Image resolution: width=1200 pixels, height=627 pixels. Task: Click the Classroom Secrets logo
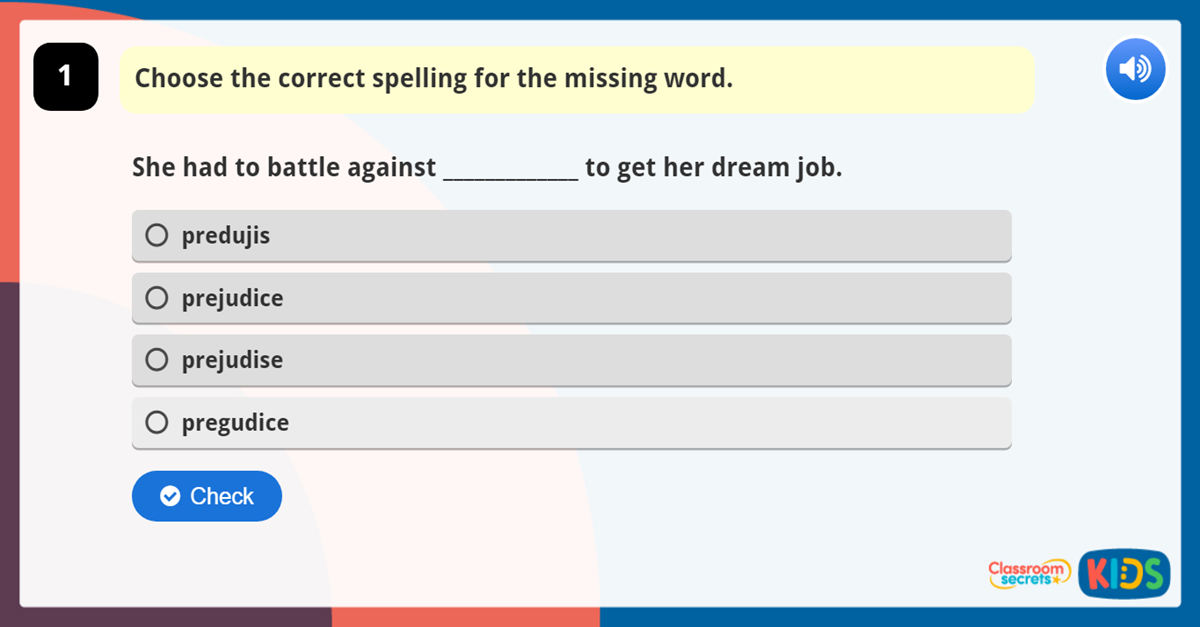(x=1028, y=573)
